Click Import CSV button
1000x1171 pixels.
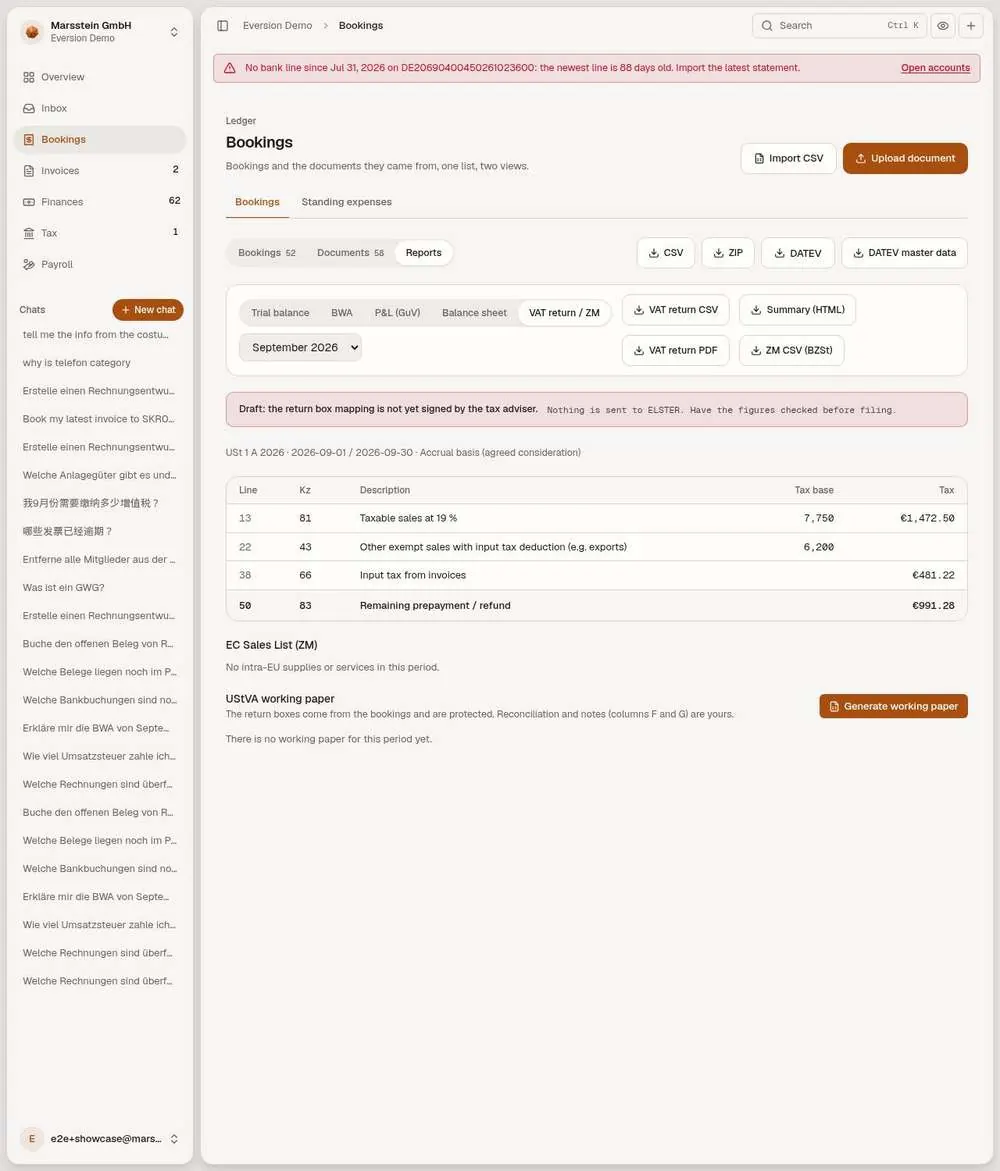coord(789,158)
